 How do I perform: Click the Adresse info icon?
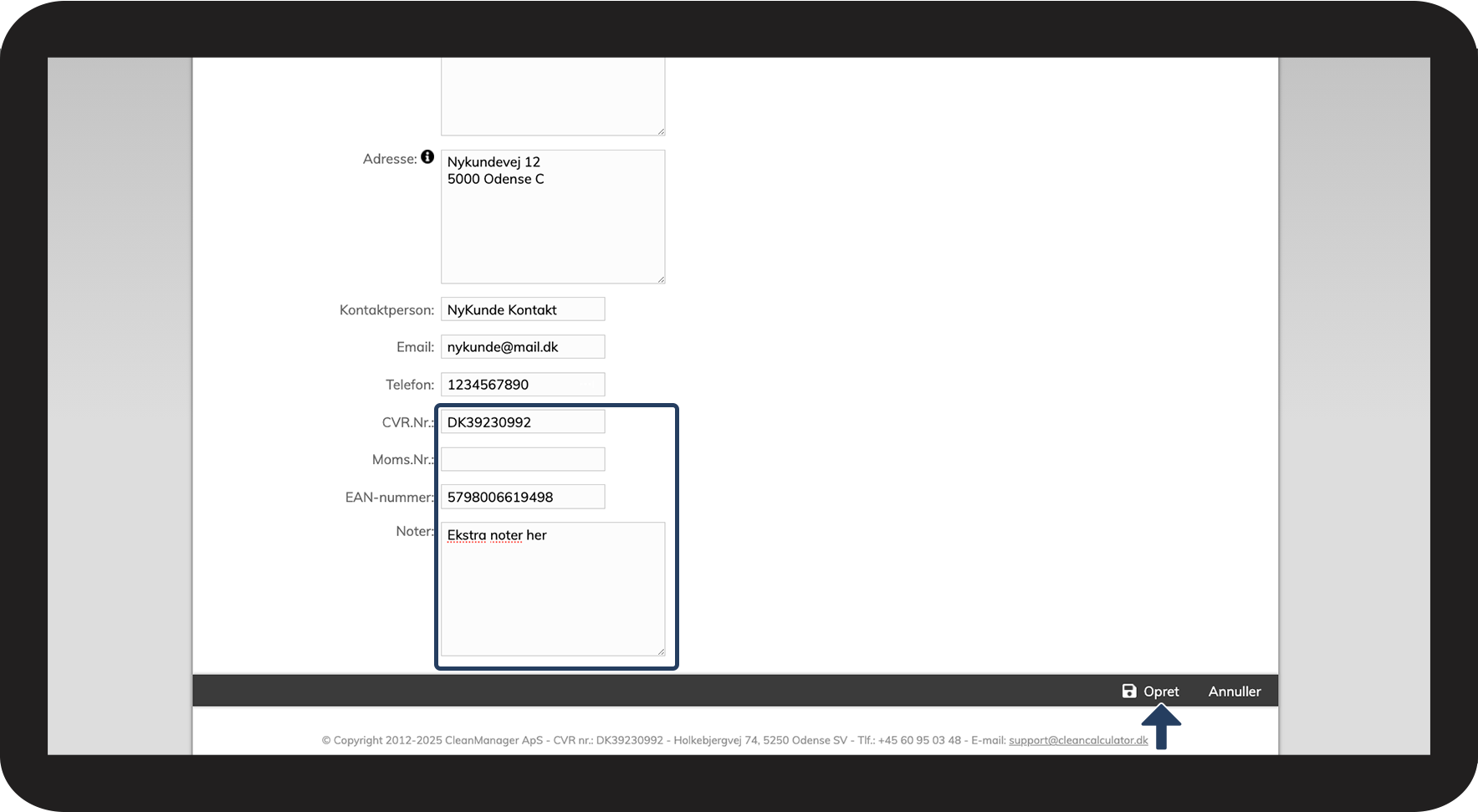coord(427,157)
